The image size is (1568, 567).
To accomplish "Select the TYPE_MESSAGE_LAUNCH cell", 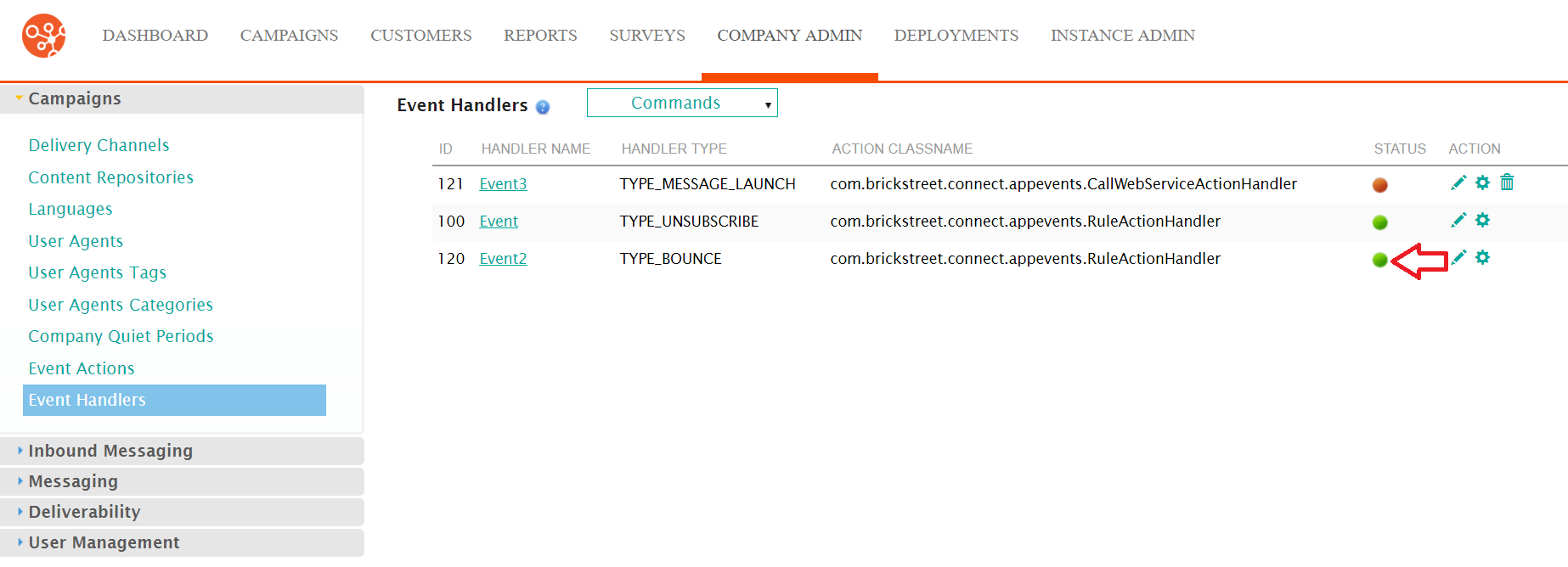I will (708, 184).
